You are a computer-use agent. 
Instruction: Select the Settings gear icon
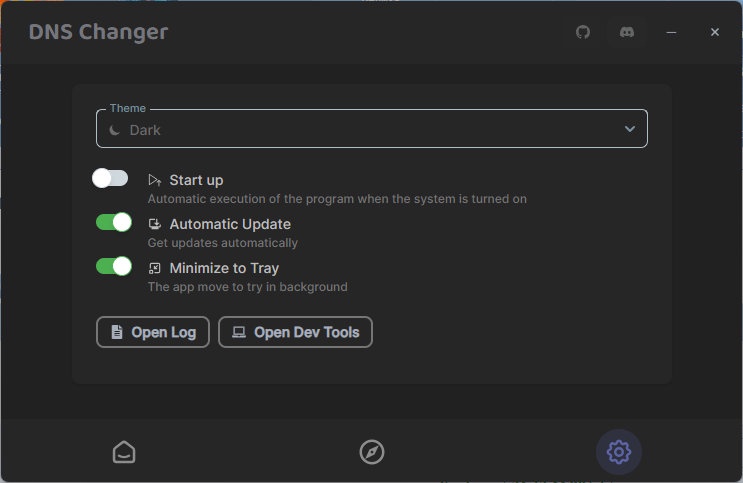[619, 452]
